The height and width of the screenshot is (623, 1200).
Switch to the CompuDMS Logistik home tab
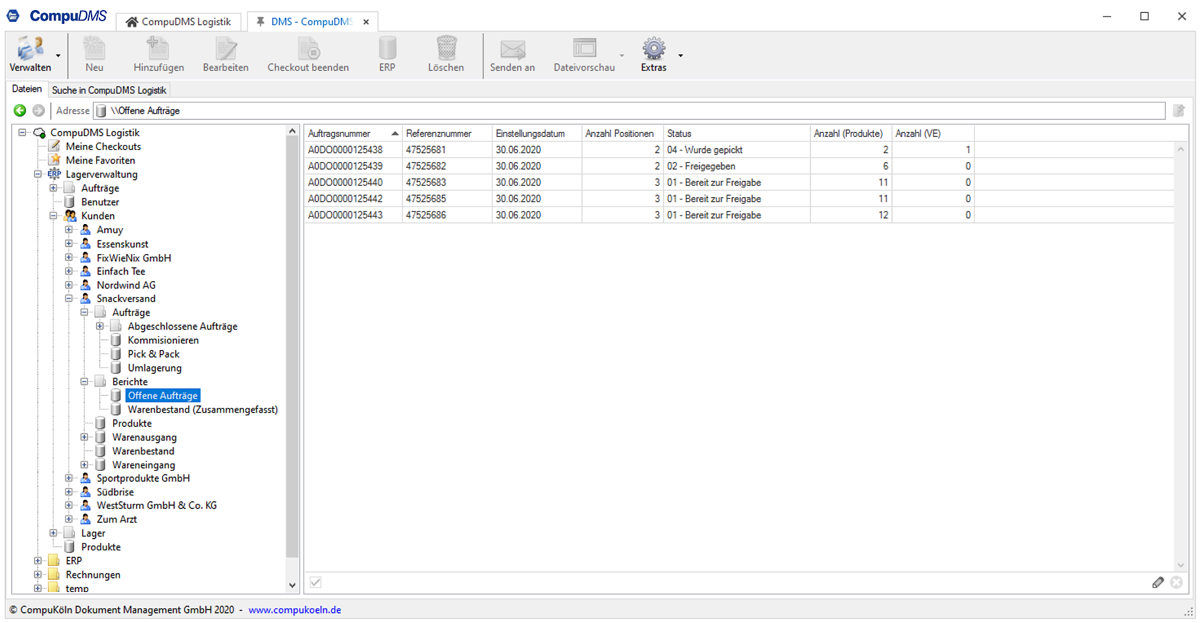178,22
